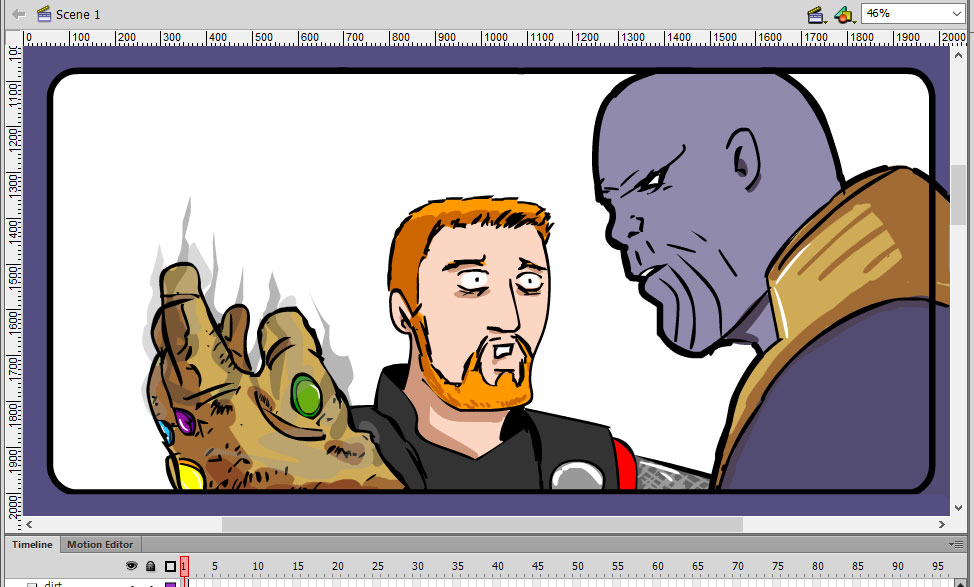The image size is (974, 587).
Task: Open the Edit Symbols menu icon
Action: tap(844, 14)
